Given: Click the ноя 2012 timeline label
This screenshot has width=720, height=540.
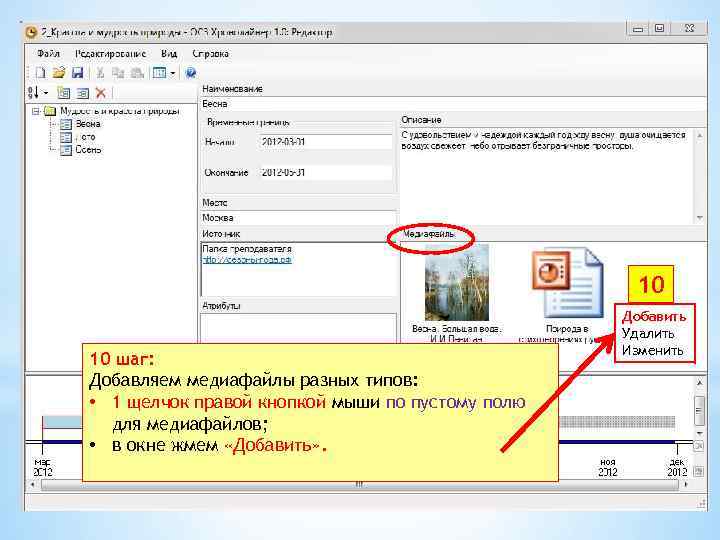Looking at the screenshot, I should click(608, 467).
